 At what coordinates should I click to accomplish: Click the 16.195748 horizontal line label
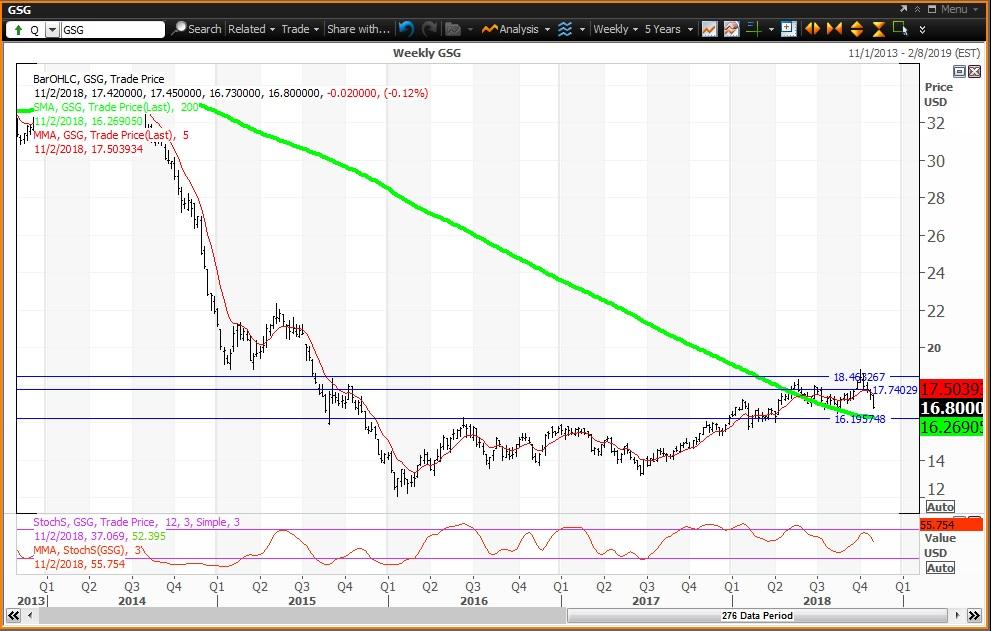[860, 419]
